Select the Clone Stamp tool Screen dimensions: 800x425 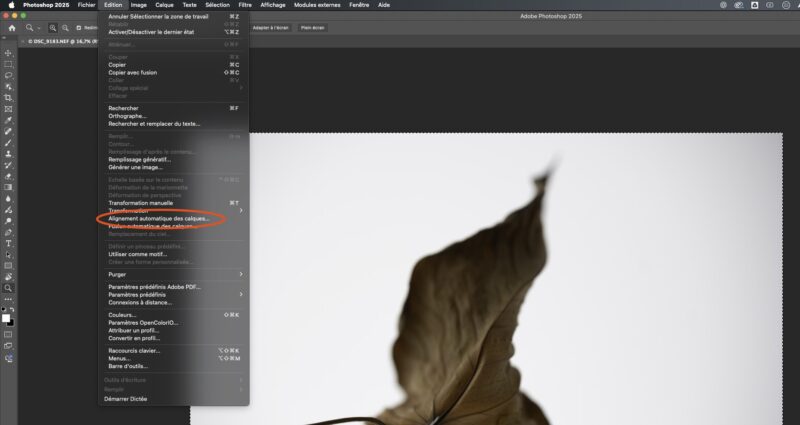(x=8, y=154)
